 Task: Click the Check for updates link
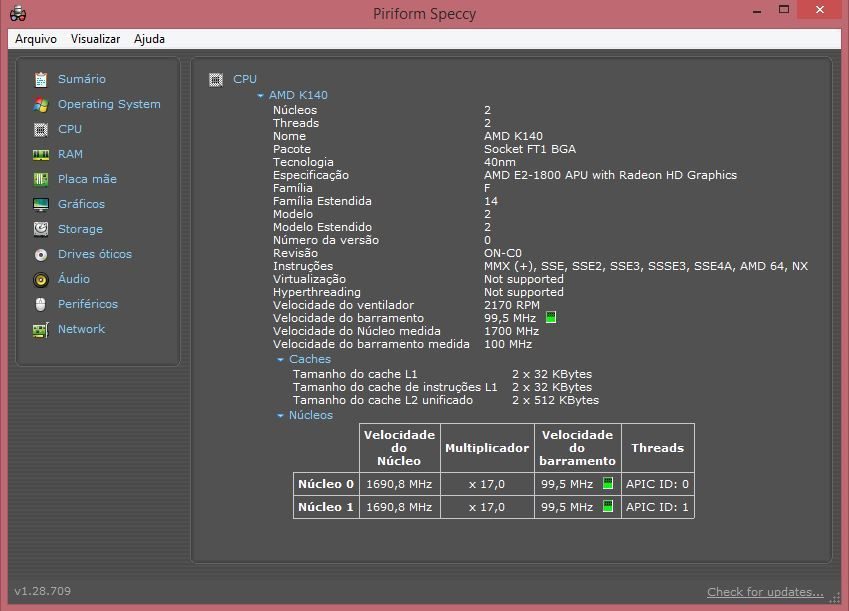point(765,592)
